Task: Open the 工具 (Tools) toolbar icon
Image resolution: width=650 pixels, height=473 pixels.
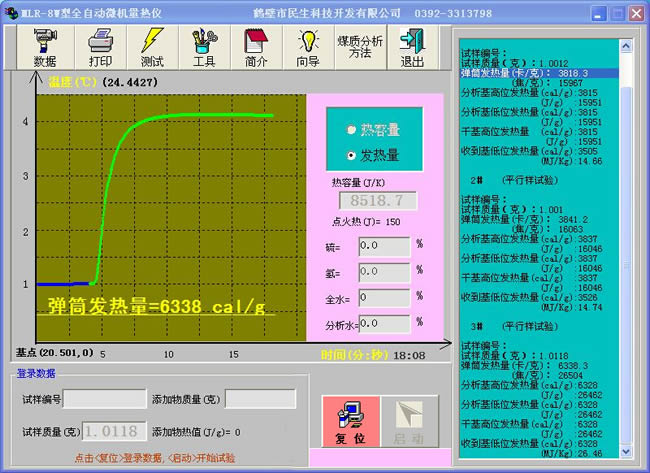Action: [x=204, y=47]
